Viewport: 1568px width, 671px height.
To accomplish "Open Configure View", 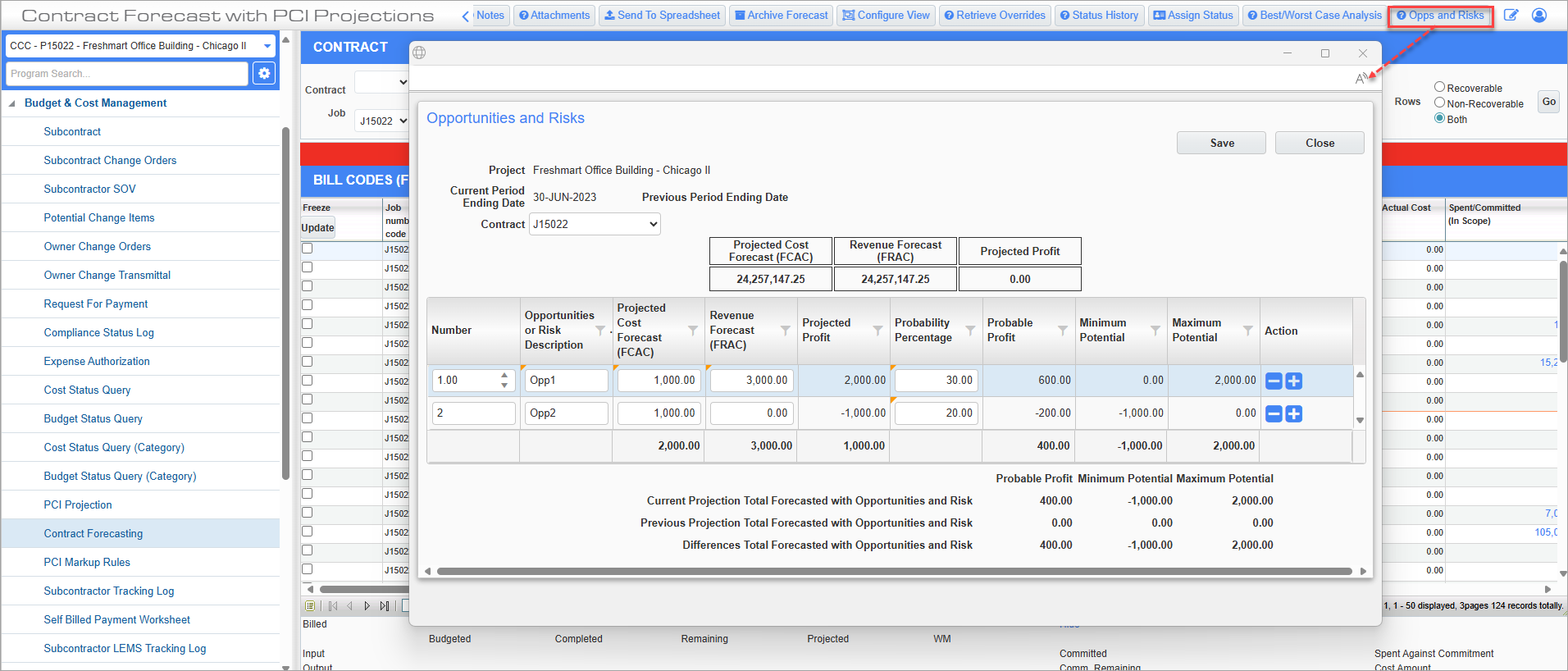I will pyautogui.click(x=886, y=16).
